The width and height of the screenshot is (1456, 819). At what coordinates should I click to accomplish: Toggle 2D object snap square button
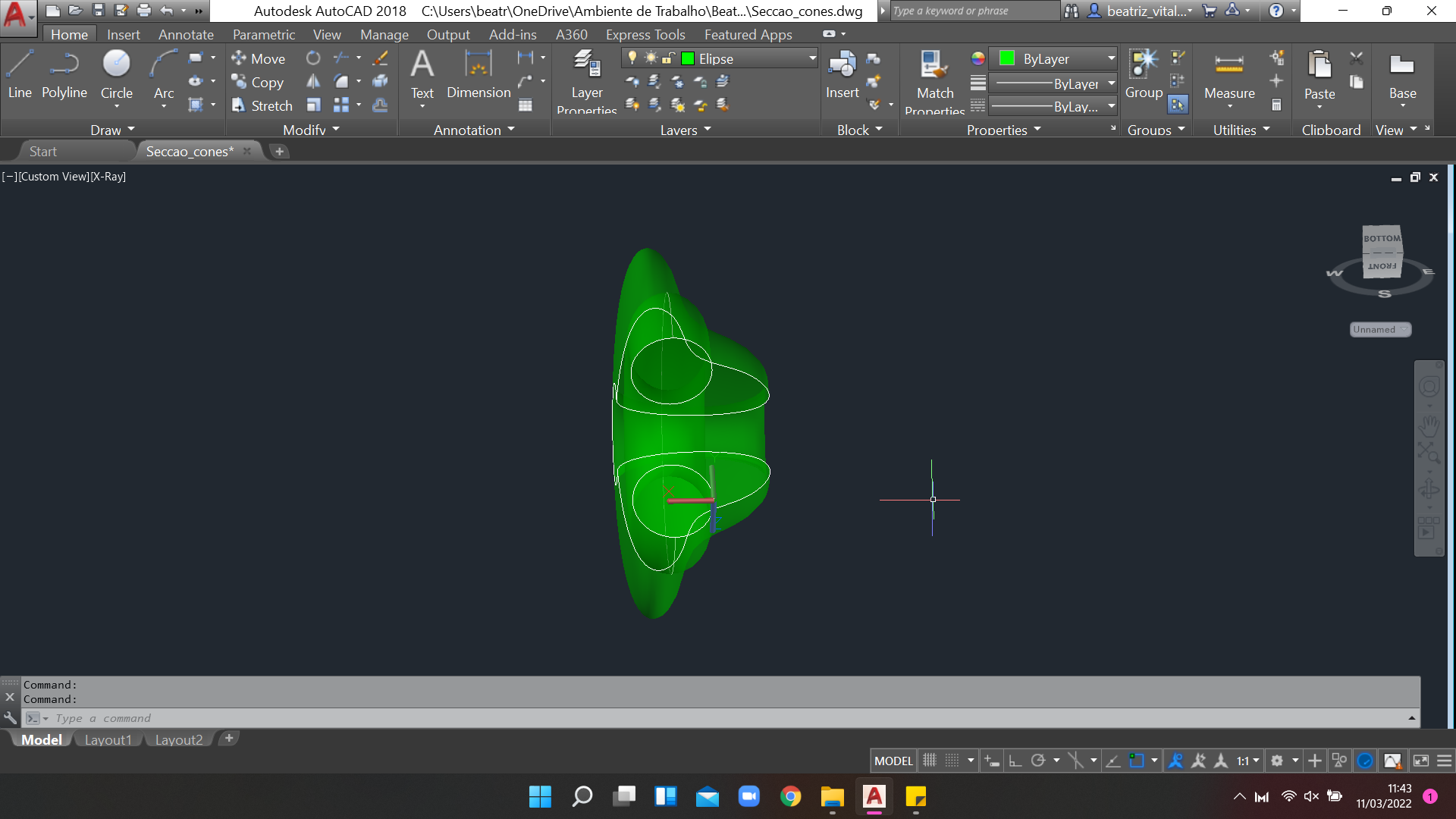(x=1137, y=761)
